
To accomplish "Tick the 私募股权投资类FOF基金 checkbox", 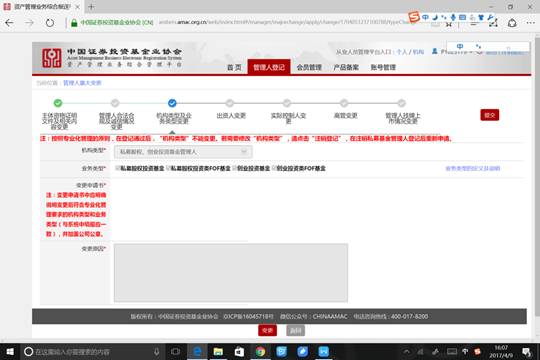I will [168, 168].
